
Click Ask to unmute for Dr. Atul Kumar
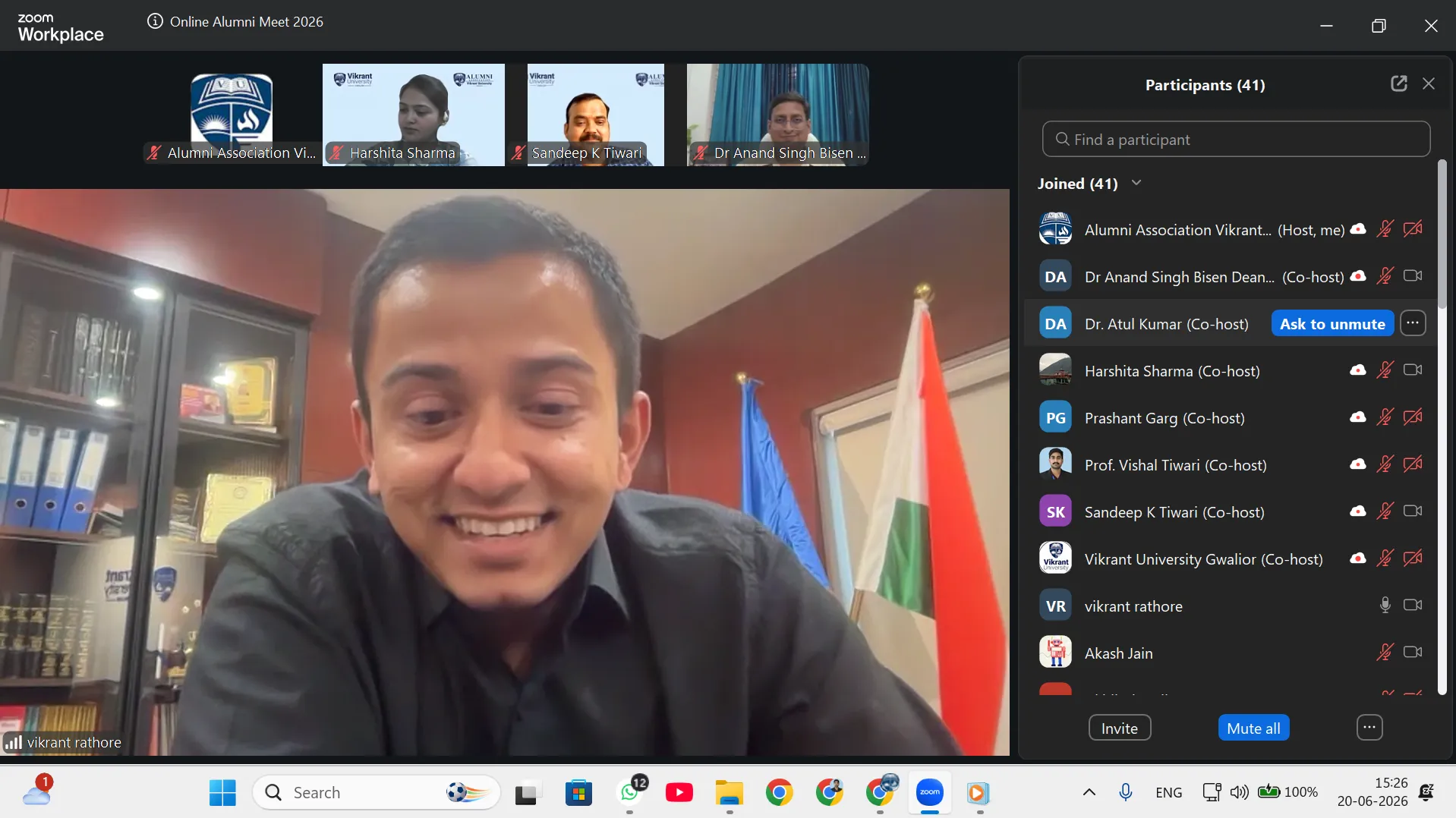[1332, 324]
